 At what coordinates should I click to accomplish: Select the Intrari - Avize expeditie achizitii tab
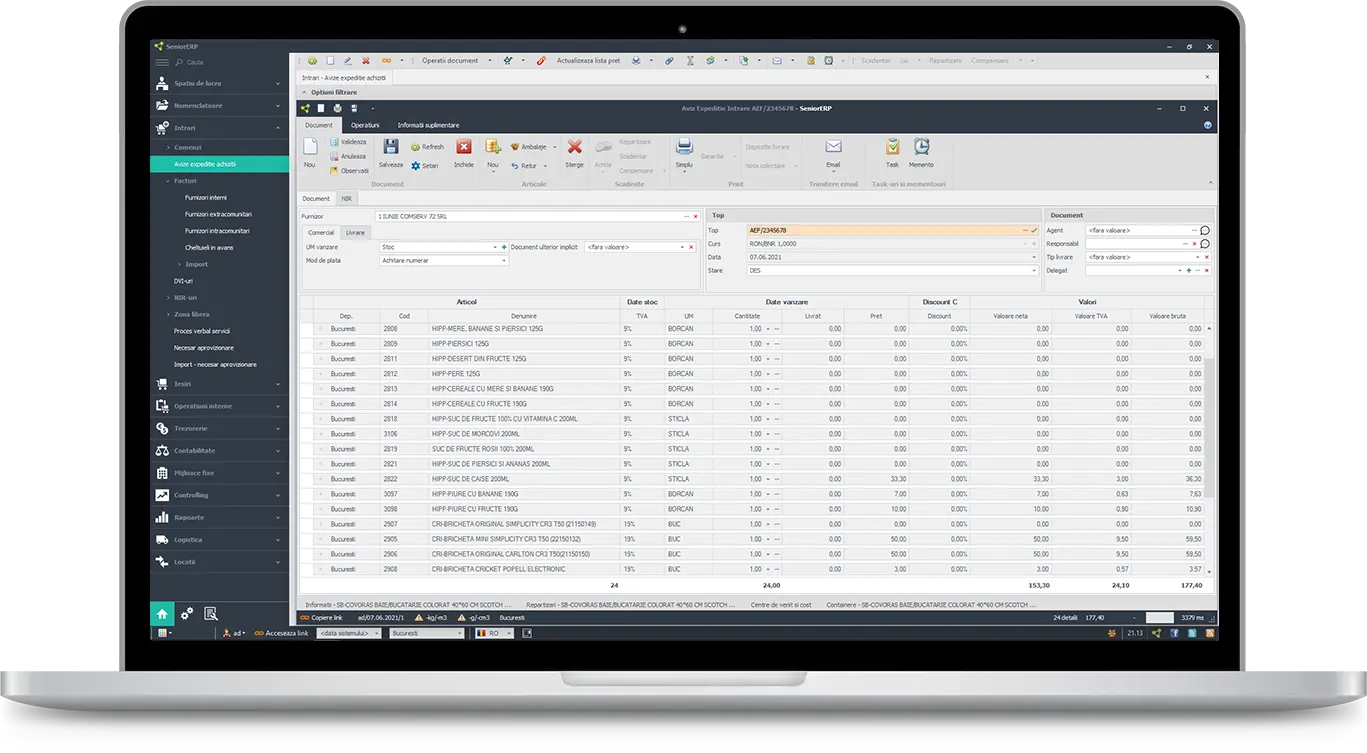point(344,77)
